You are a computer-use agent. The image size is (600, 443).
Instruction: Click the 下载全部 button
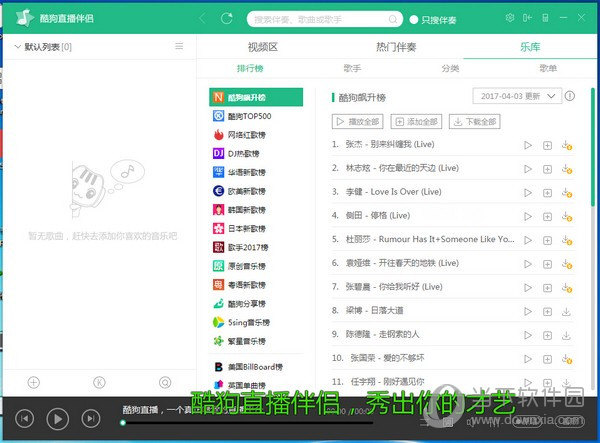pyautogui.click(x=474, y=122)
